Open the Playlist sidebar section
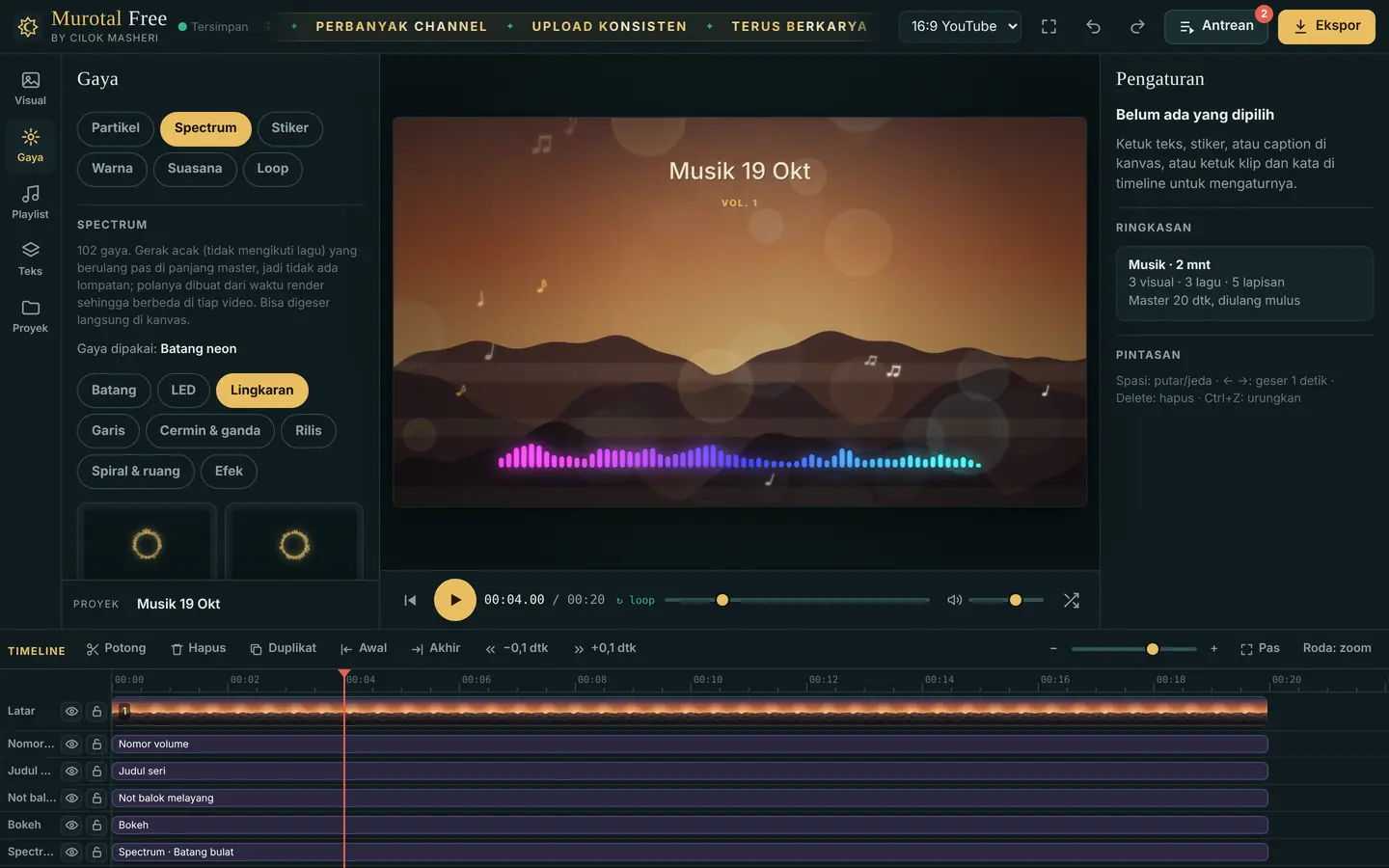 click(x=30, y=203)
